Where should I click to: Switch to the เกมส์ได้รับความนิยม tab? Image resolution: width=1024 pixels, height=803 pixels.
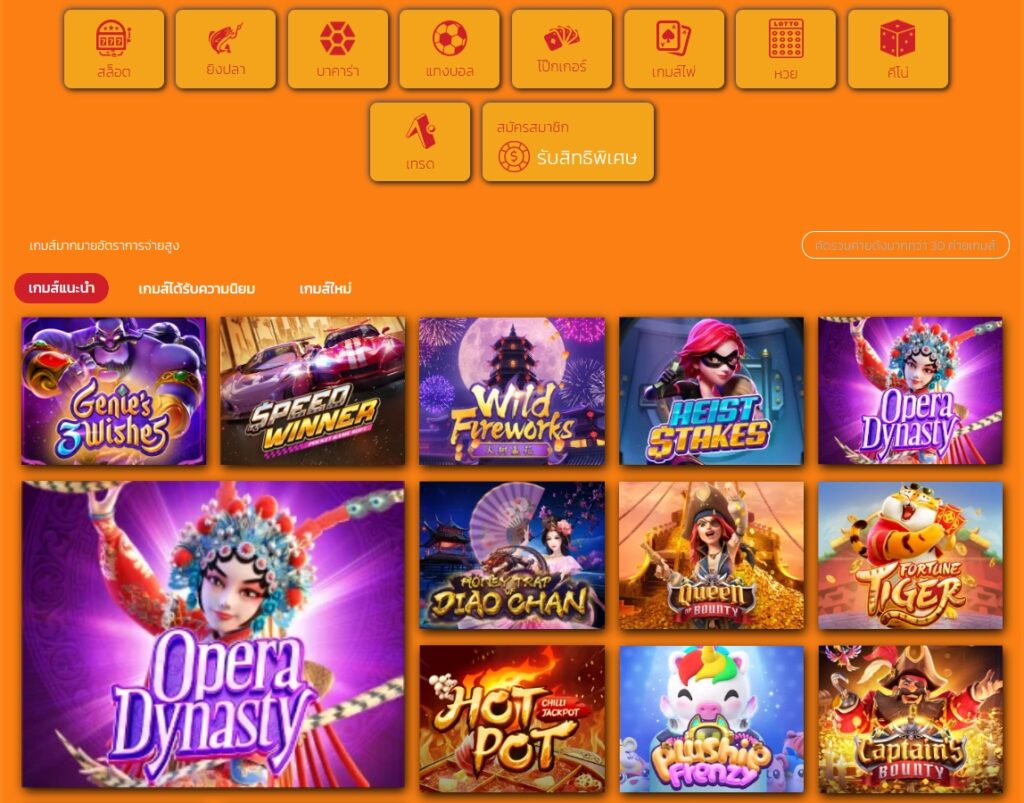[197, 289]
